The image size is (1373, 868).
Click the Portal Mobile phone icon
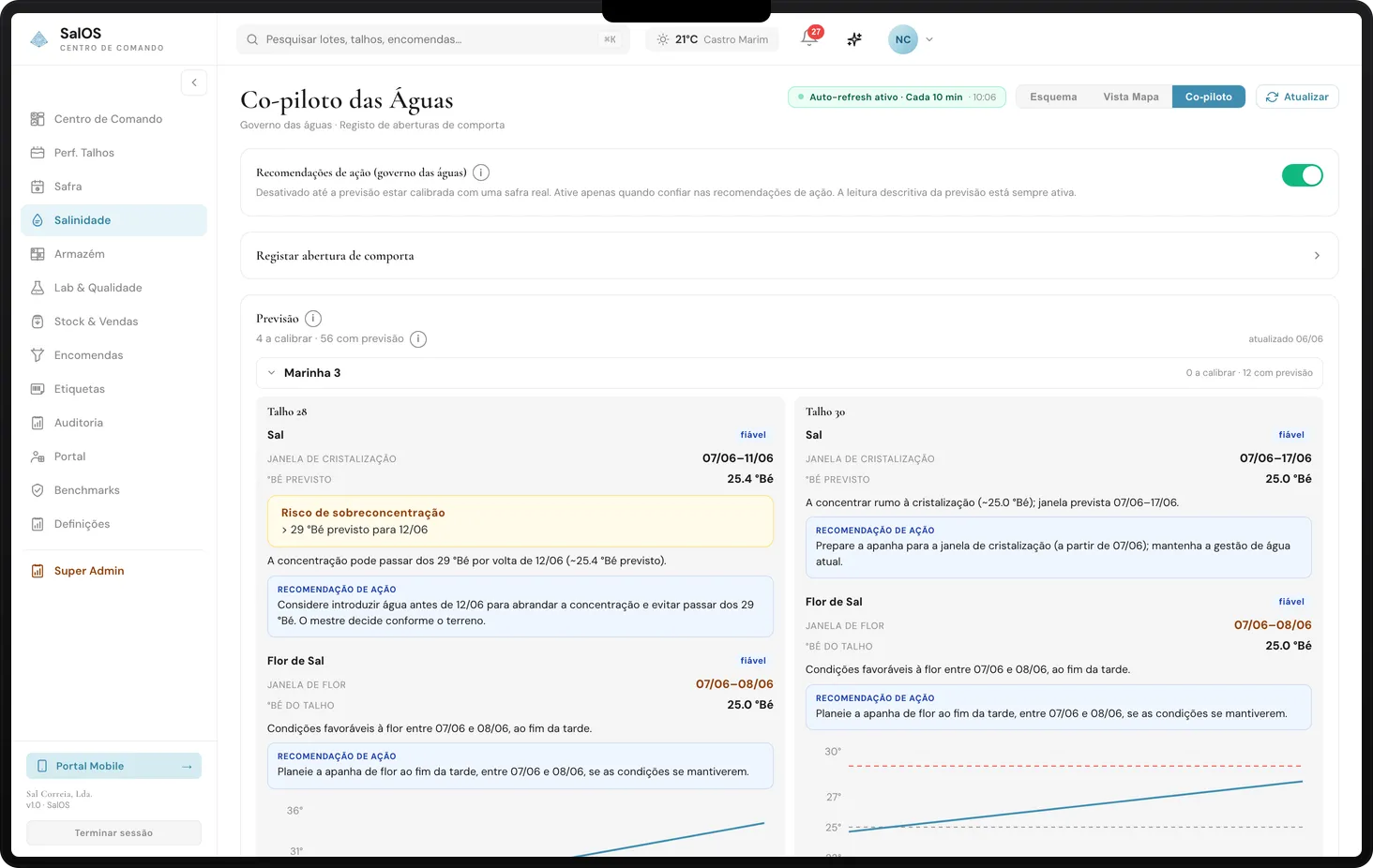pos(42,766)
